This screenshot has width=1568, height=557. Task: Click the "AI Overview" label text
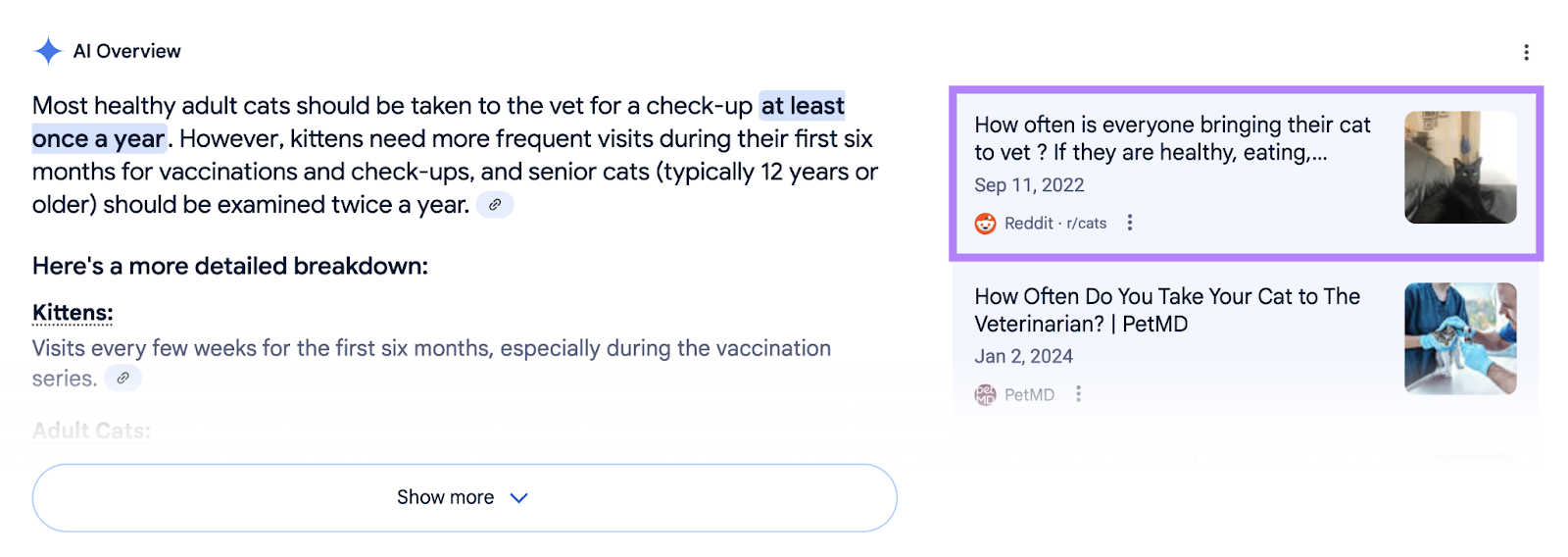point(127,51)
